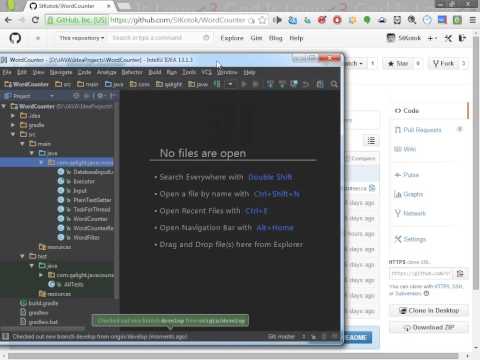Image resolution: width=480 pixels, height=360 pixels.
Task: Hide the Project tool window with the hide icon
Action: (113, 96)
